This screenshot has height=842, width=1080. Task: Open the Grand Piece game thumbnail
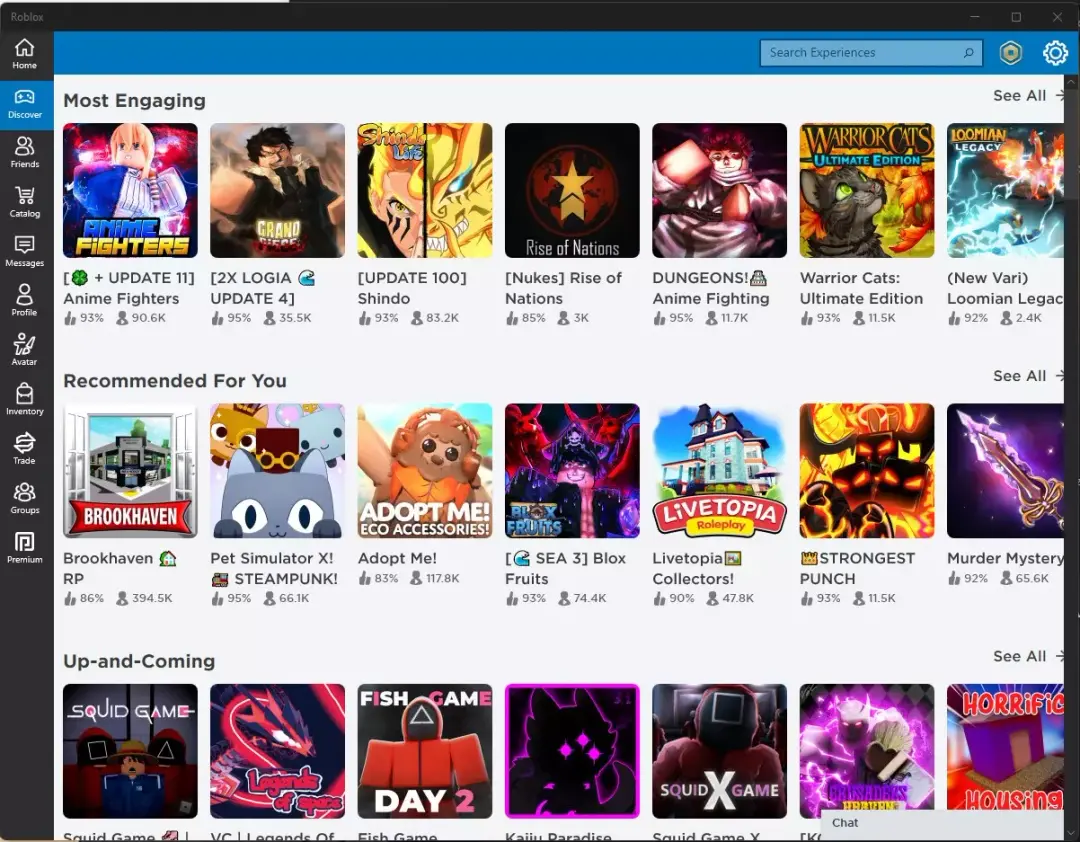coord(278,191)
